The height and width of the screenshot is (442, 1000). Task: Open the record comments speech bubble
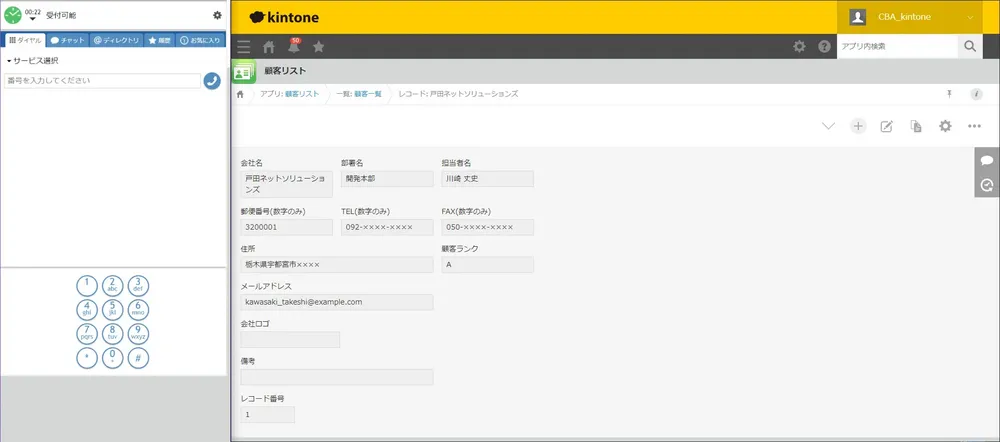(987, 160)
